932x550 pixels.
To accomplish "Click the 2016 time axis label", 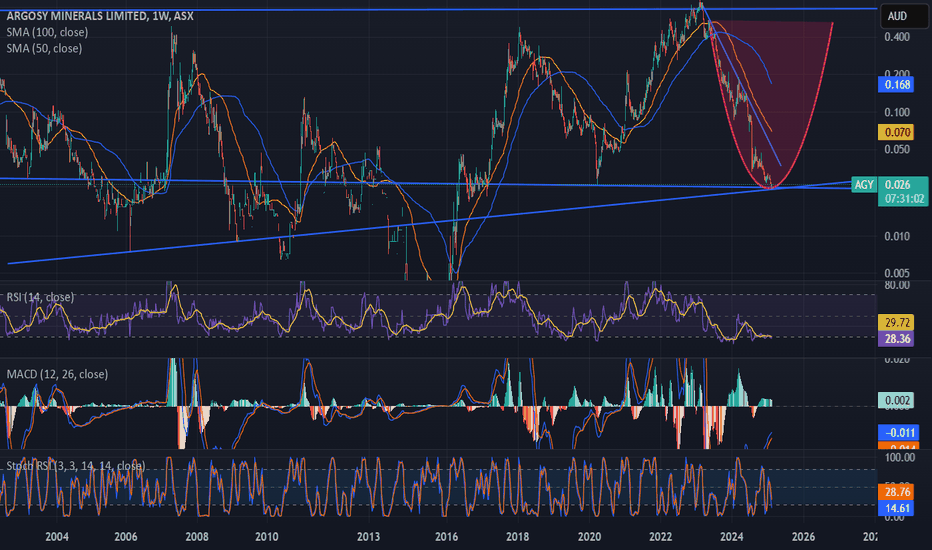I will click(x=446, y=536).
